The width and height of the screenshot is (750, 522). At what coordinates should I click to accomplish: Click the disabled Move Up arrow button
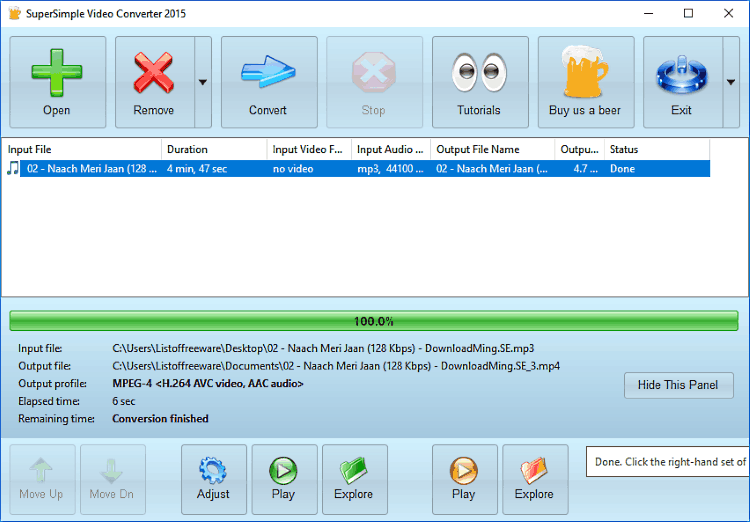click(x=42, y=479)
